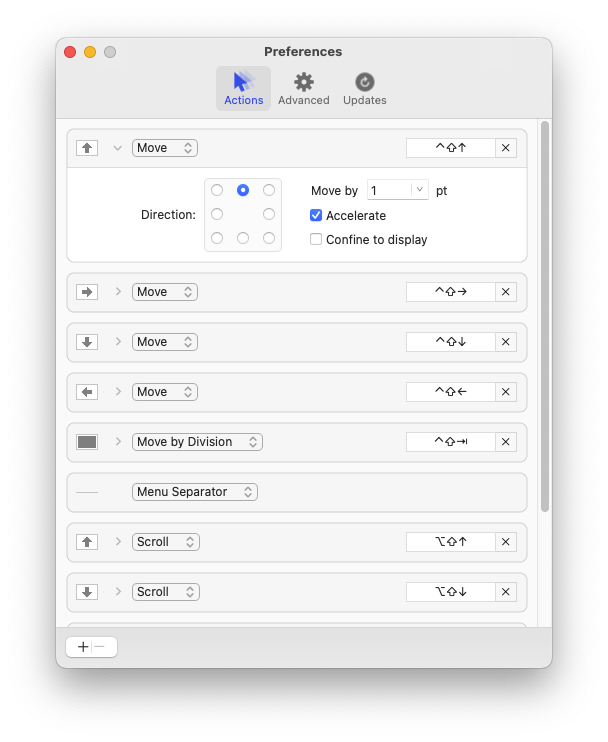Open the Scroll up action type dropdown
Screen dimensions: 608x742
pos(166,542)
